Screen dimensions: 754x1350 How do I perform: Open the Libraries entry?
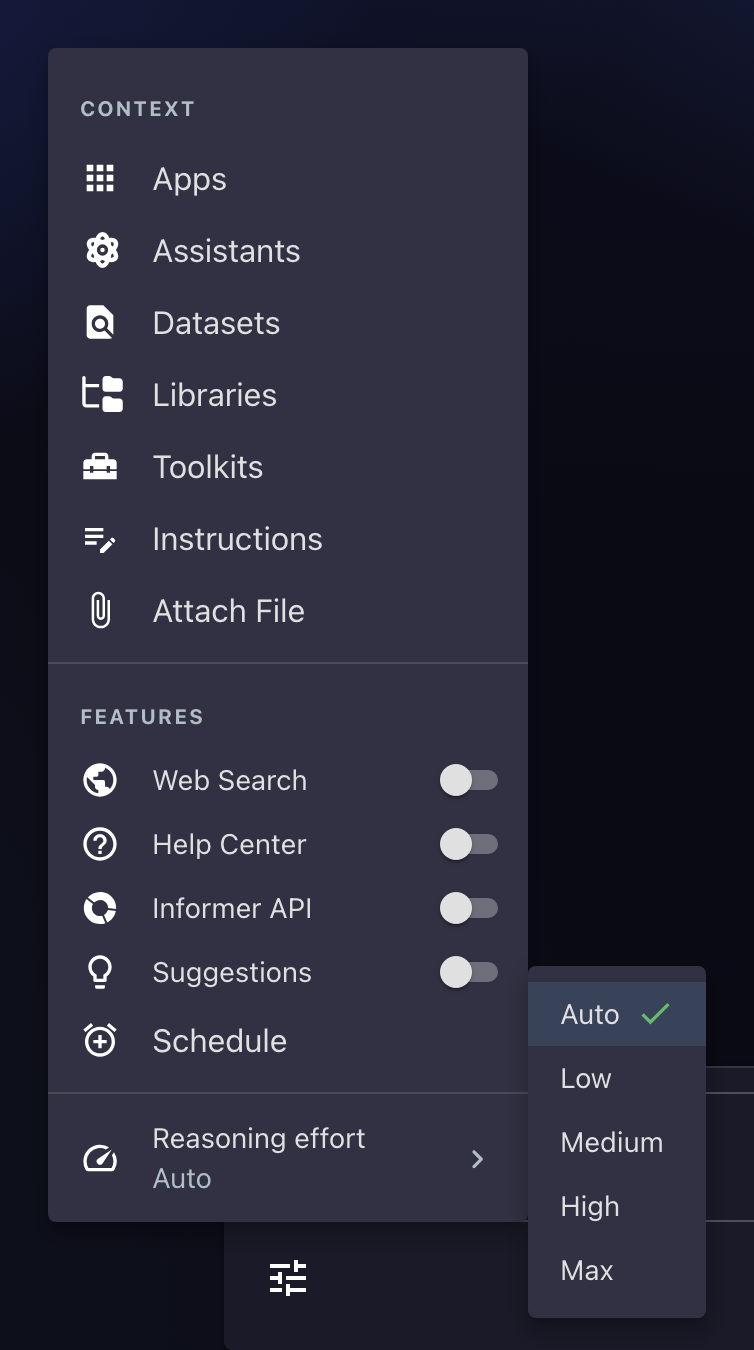point(288,395)
